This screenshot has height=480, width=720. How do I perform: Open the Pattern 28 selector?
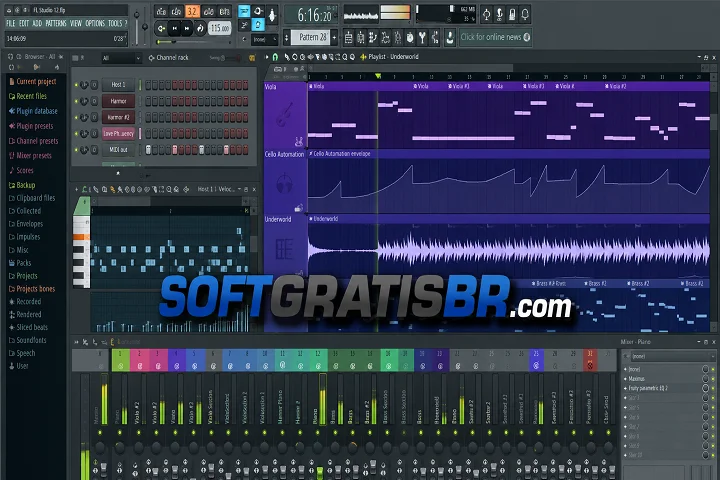(x=312, y=37)
